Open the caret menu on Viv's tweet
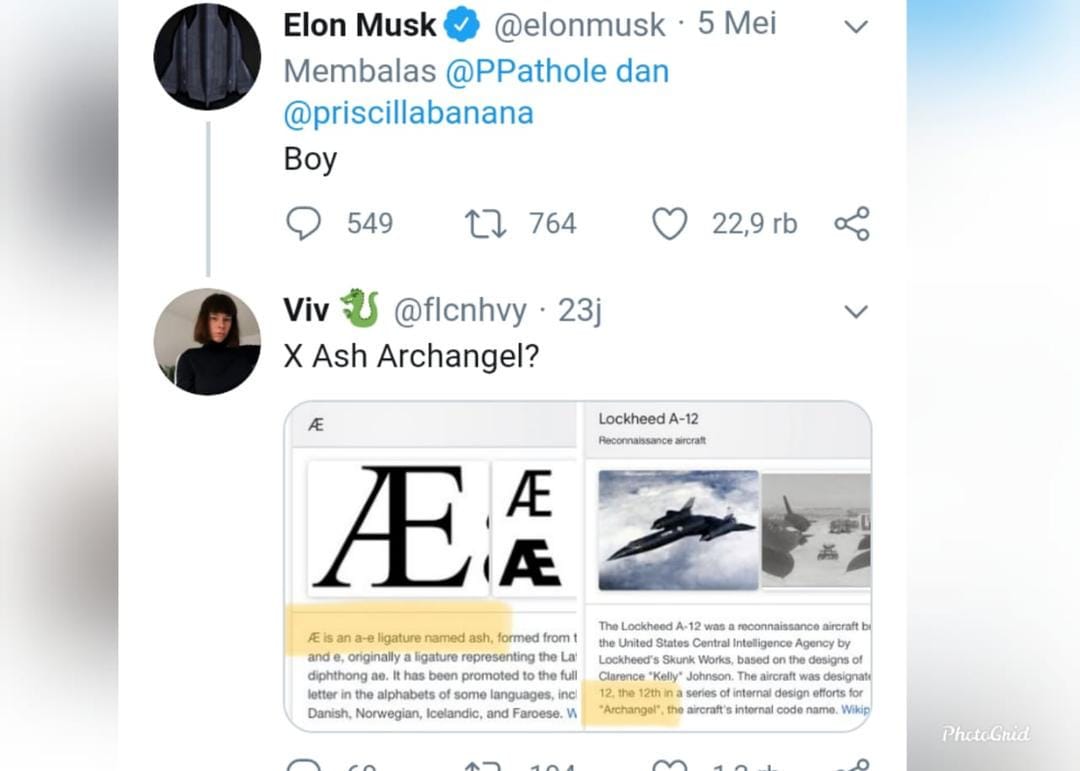The height and width of the screenshot is (771, 1080). tap(856, 312)
